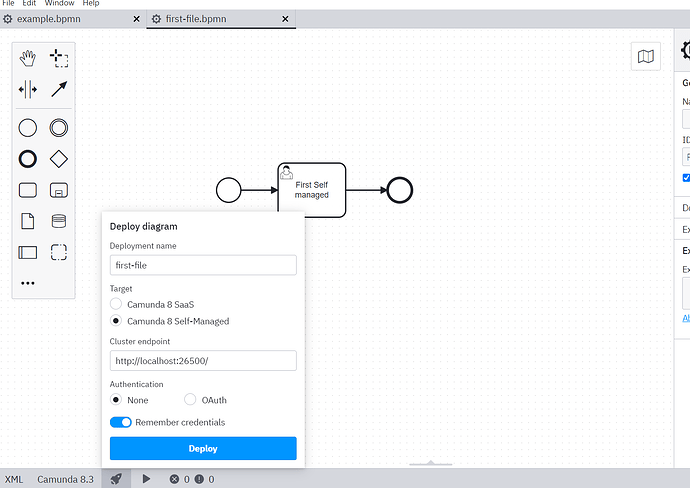The width and height of the screenshot is (690, 488).
Task: Close the example.bpmn tab
Action: click(136, 19)
